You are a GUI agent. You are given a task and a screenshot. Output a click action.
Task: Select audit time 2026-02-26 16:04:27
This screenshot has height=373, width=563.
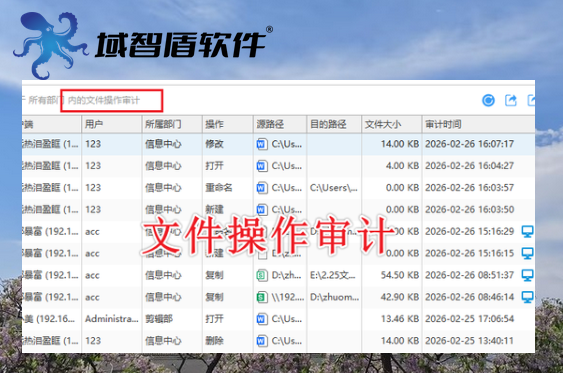pos(470,166)
